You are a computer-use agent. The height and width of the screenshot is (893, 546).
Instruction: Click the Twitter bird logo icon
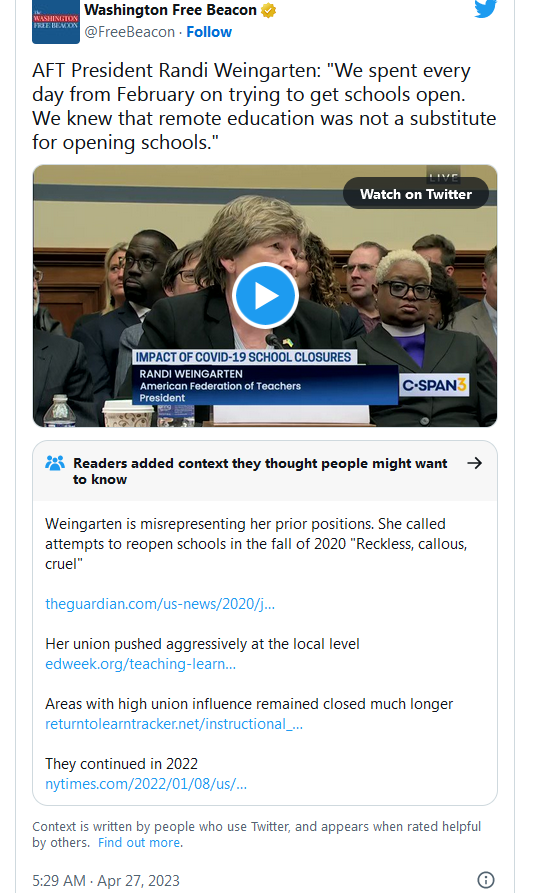[486, 9]
